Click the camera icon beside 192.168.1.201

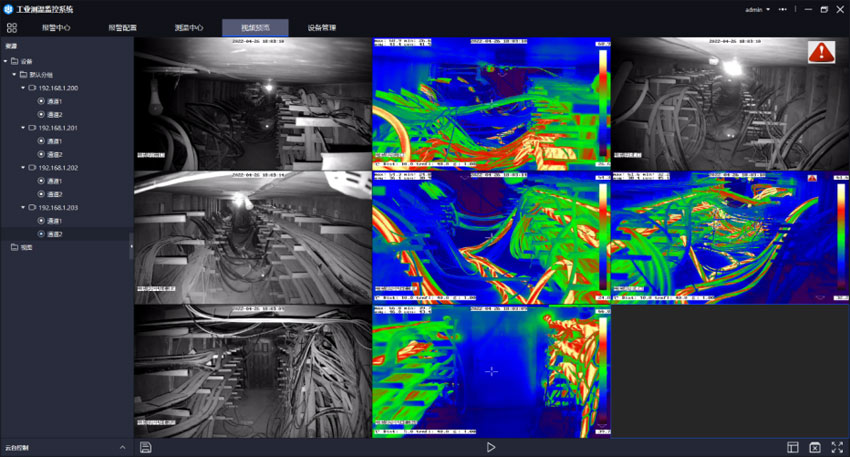pyautogui.click(x=33, y=128)
